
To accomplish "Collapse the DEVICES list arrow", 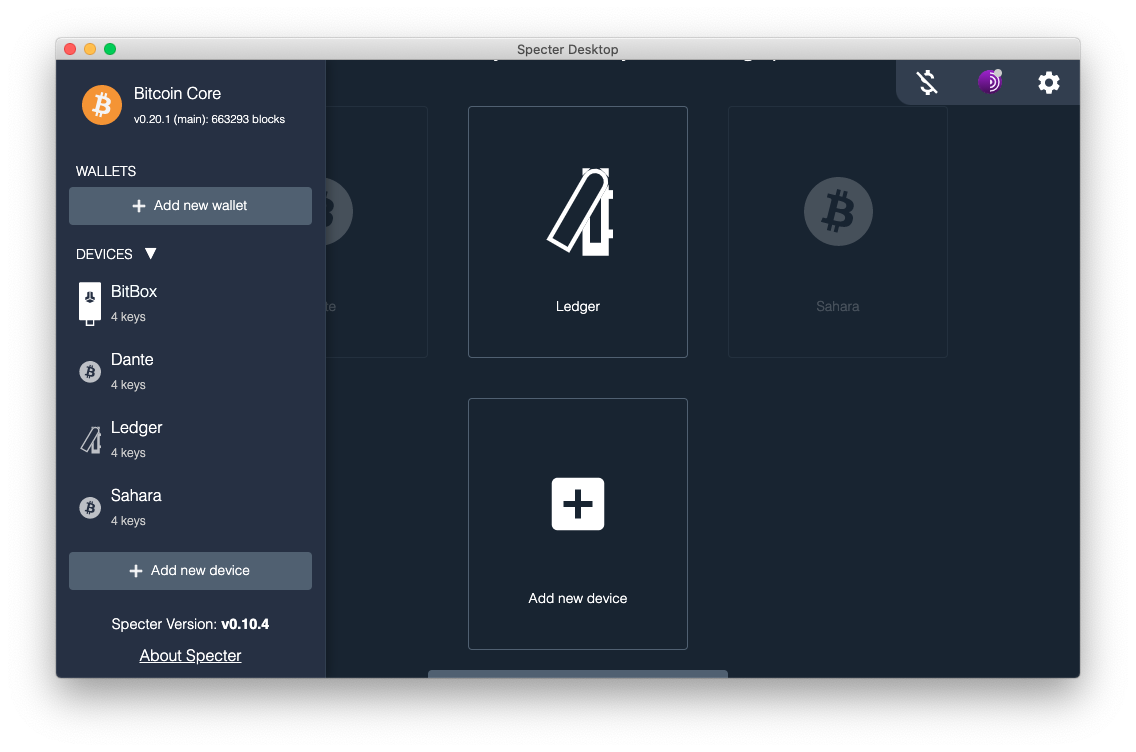I will (x=151, y=254).
